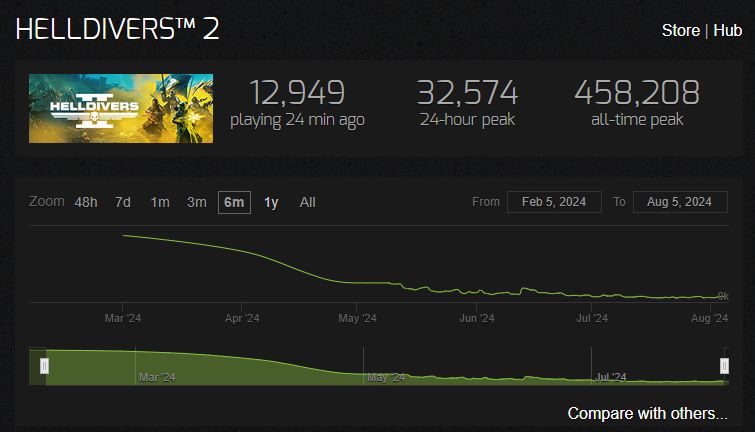This screenshot has width=755, height=432.
Task: Click the Mar '24 marker in navigator
Action: pos(157,377)
